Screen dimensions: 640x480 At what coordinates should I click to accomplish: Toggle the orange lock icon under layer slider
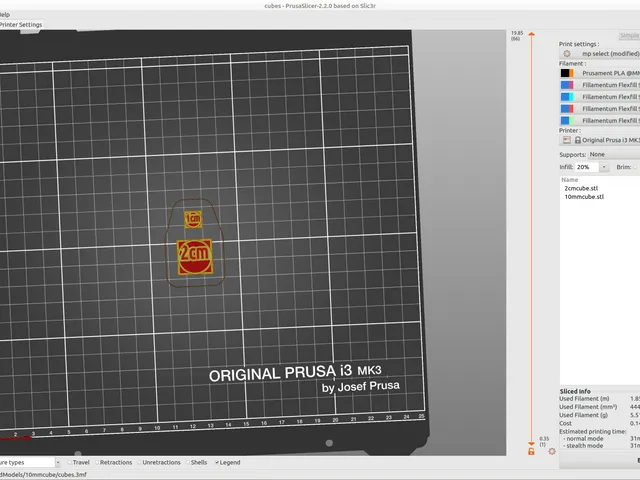(x=531, y=451)
